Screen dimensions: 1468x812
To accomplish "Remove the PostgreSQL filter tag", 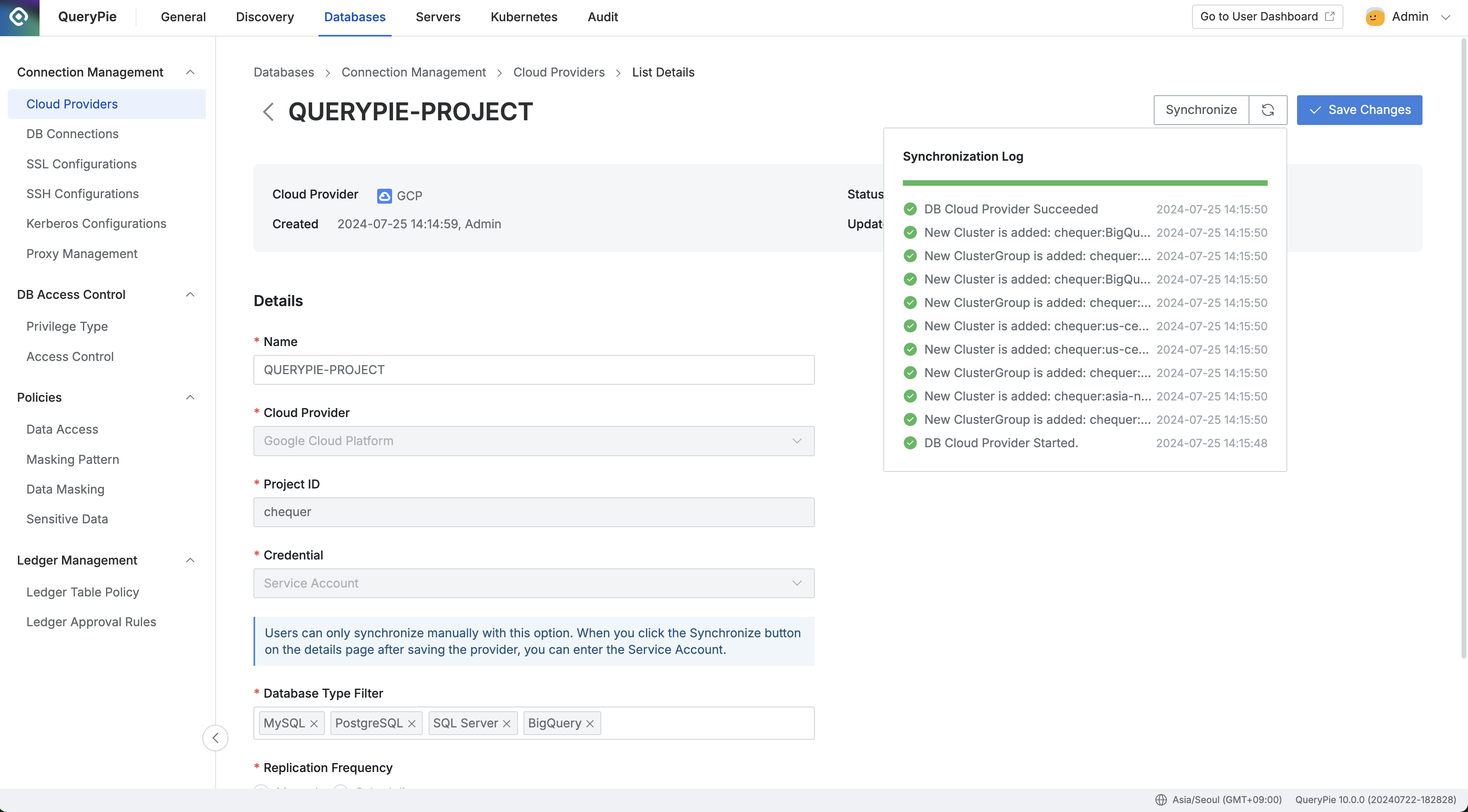I will click(x=412, y=724).
